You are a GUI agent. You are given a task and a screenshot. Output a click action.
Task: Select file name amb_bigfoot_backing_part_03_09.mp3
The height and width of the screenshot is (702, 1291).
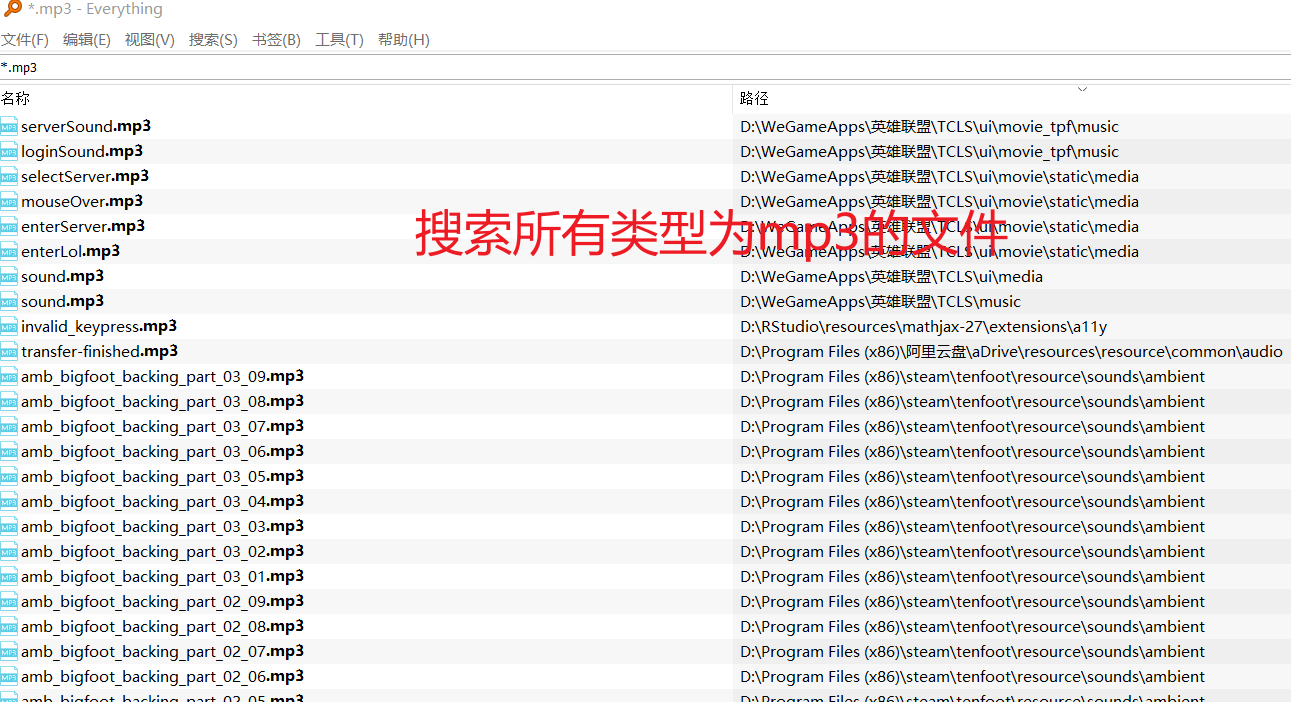[x=162, y=376]
